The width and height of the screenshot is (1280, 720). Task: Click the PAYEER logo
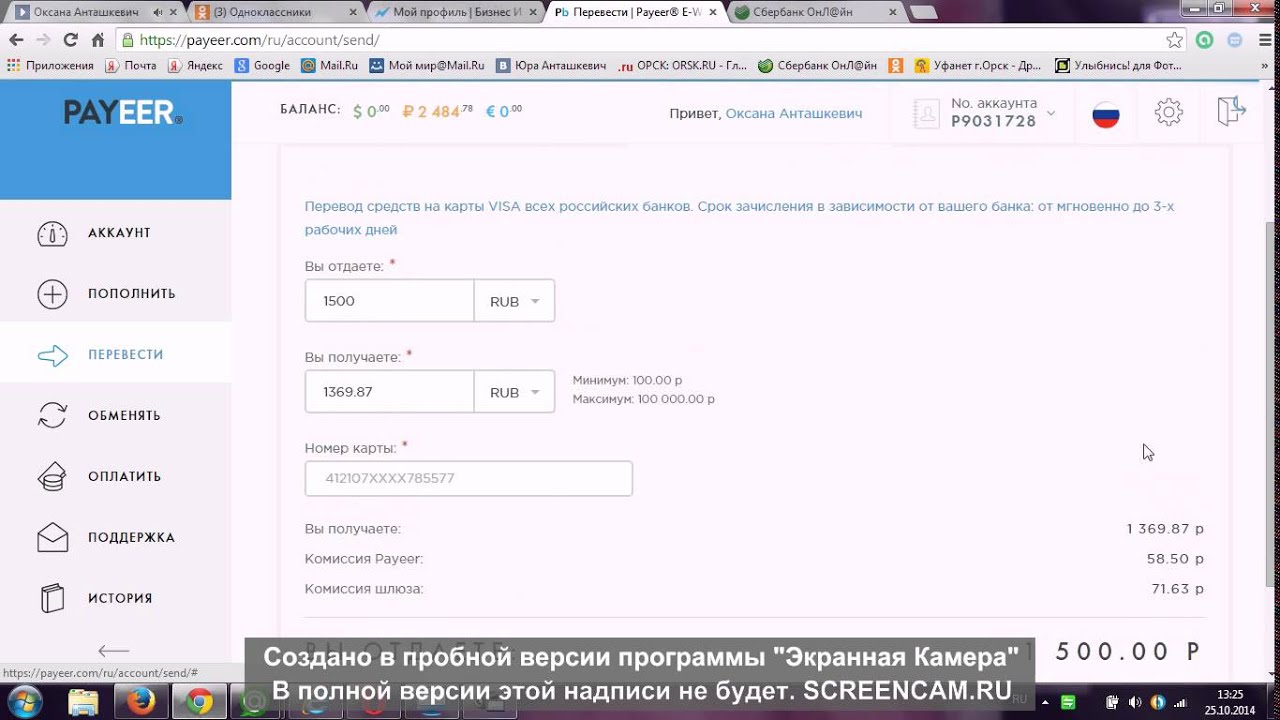123,113
